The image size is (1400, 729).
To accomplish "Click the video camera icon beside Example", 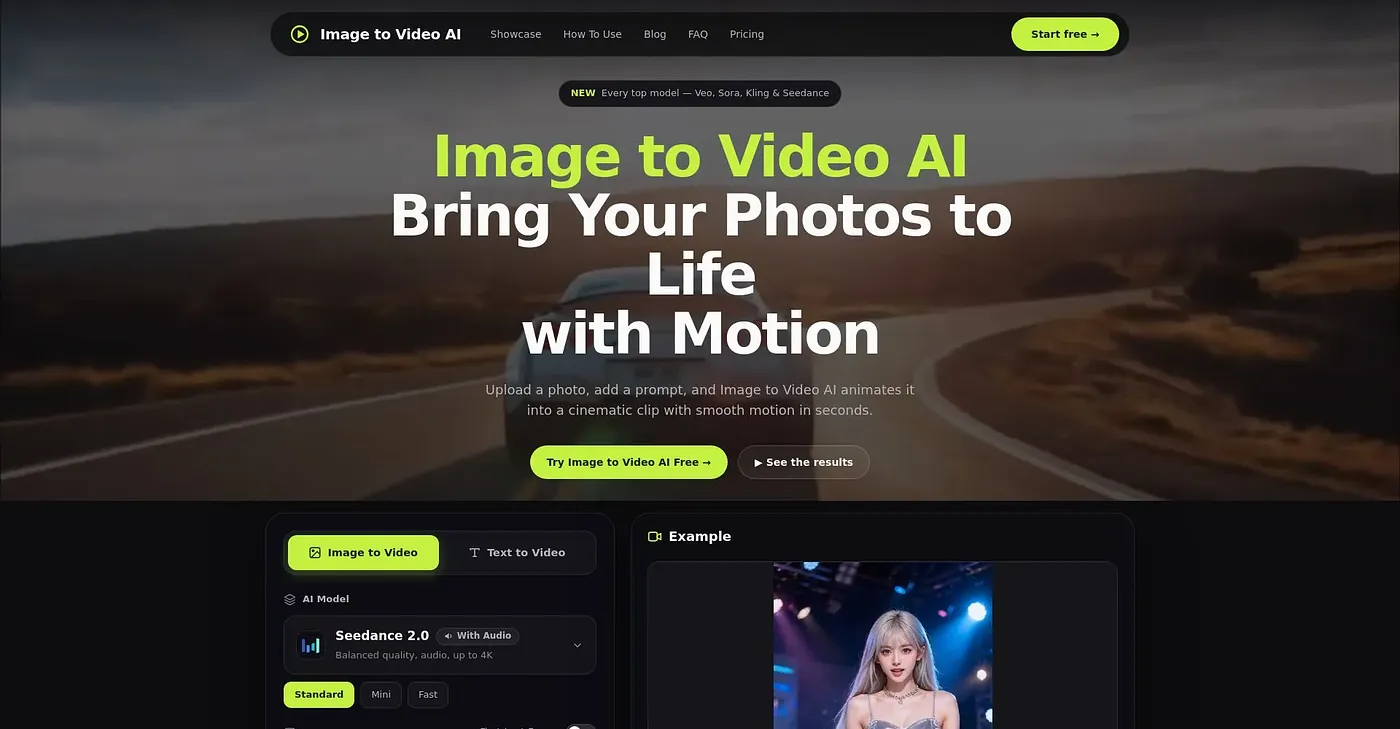I will [655, 537].
